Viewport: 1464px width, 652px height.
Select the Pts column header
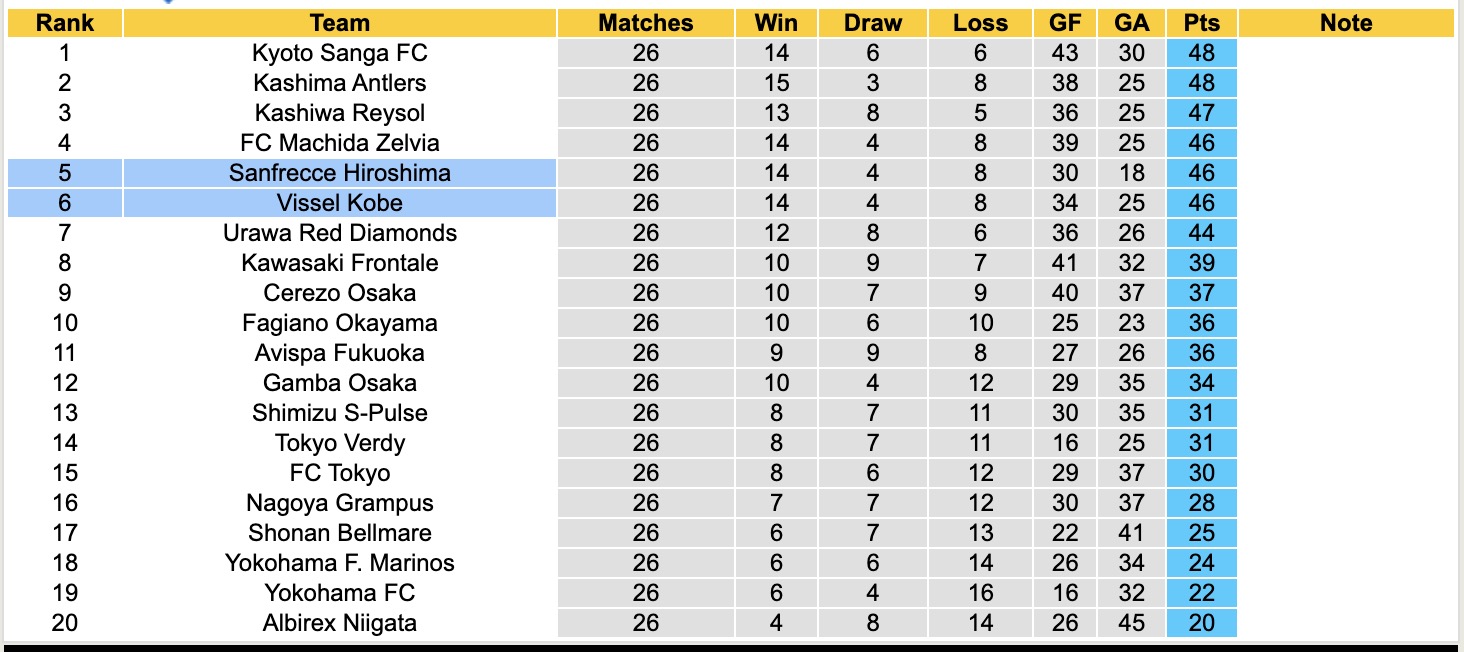click(1201, 23)
